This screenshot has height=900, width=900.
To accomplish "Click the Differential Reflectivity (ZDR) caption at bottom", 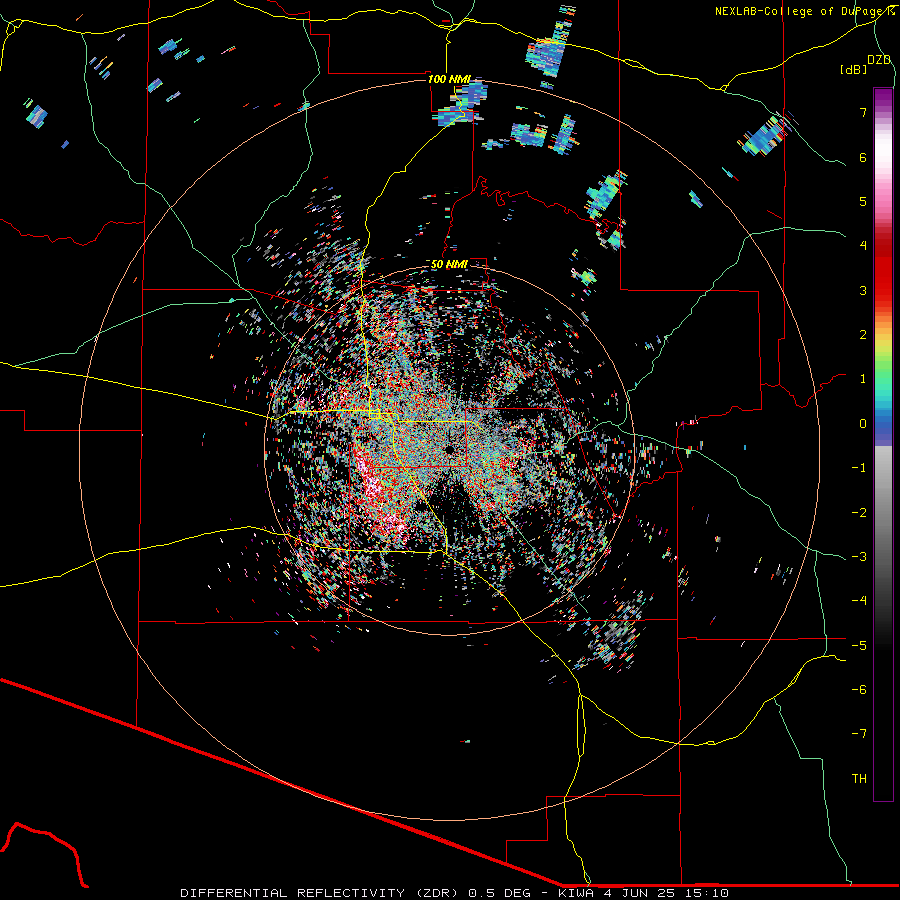I will click(455, 893).
